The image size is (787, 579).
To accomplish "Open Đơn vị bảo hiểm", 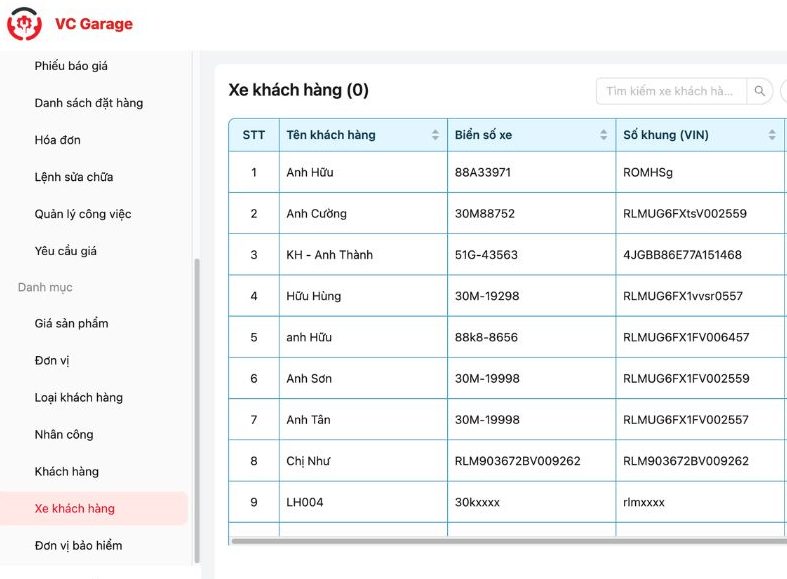I will point(78,545).
